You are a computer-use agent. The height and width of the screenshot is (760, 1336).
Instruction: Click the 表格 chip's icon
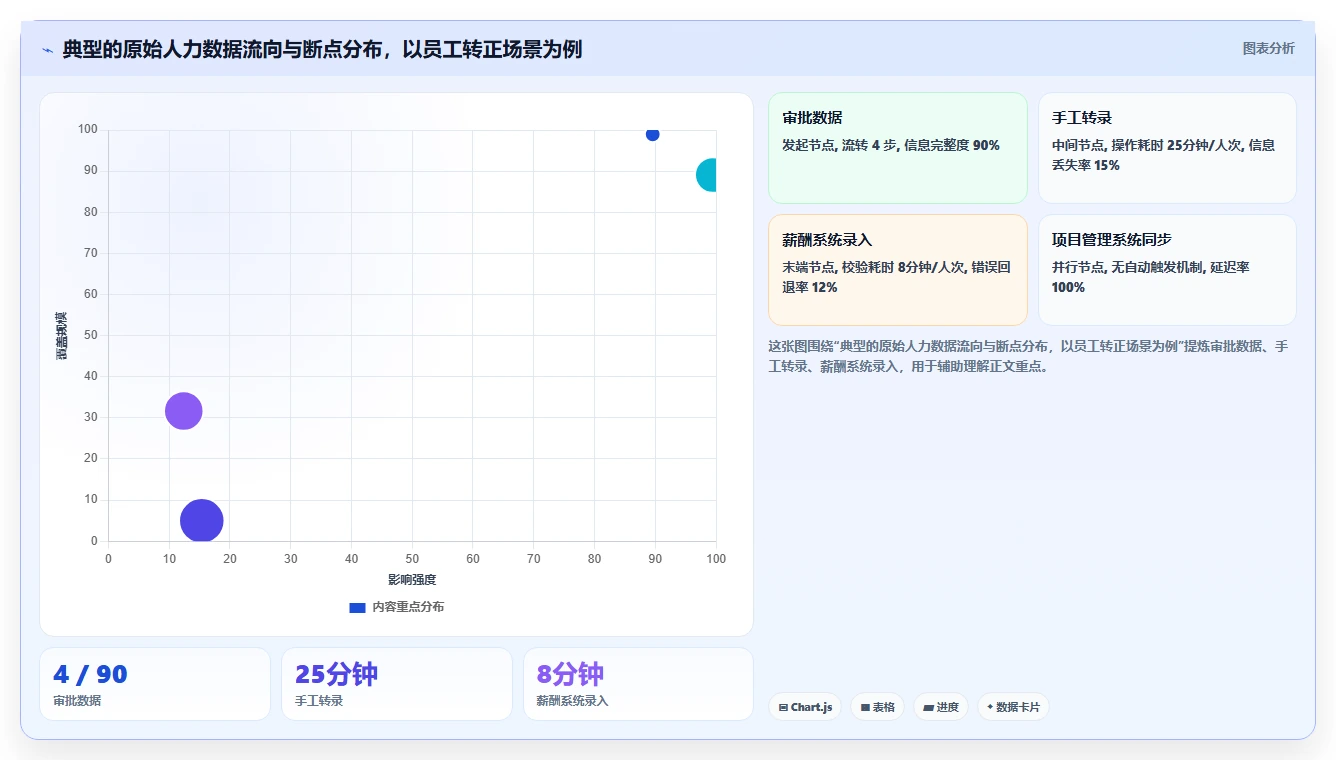[x=865, y=707]
